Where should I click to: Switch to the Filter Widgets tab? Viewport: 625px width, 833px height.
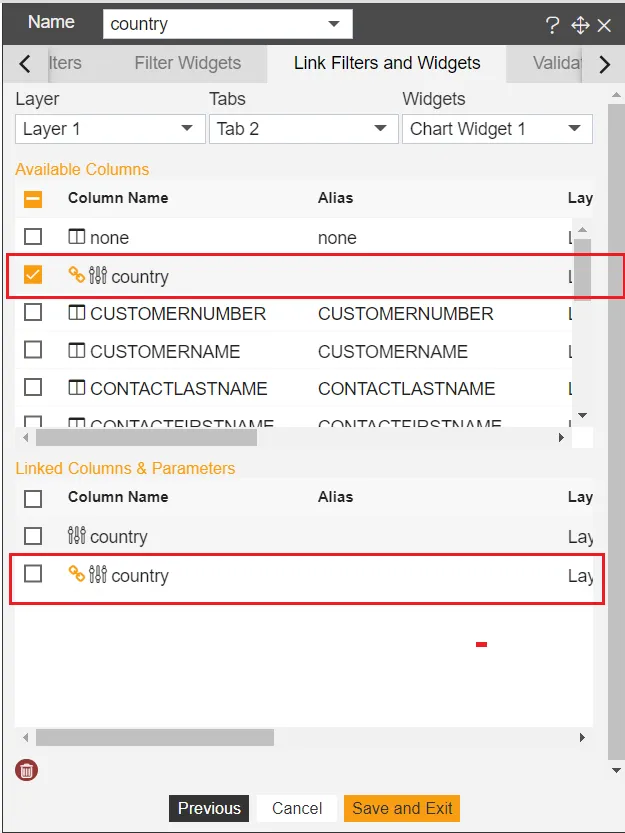(x=188, y=63)
